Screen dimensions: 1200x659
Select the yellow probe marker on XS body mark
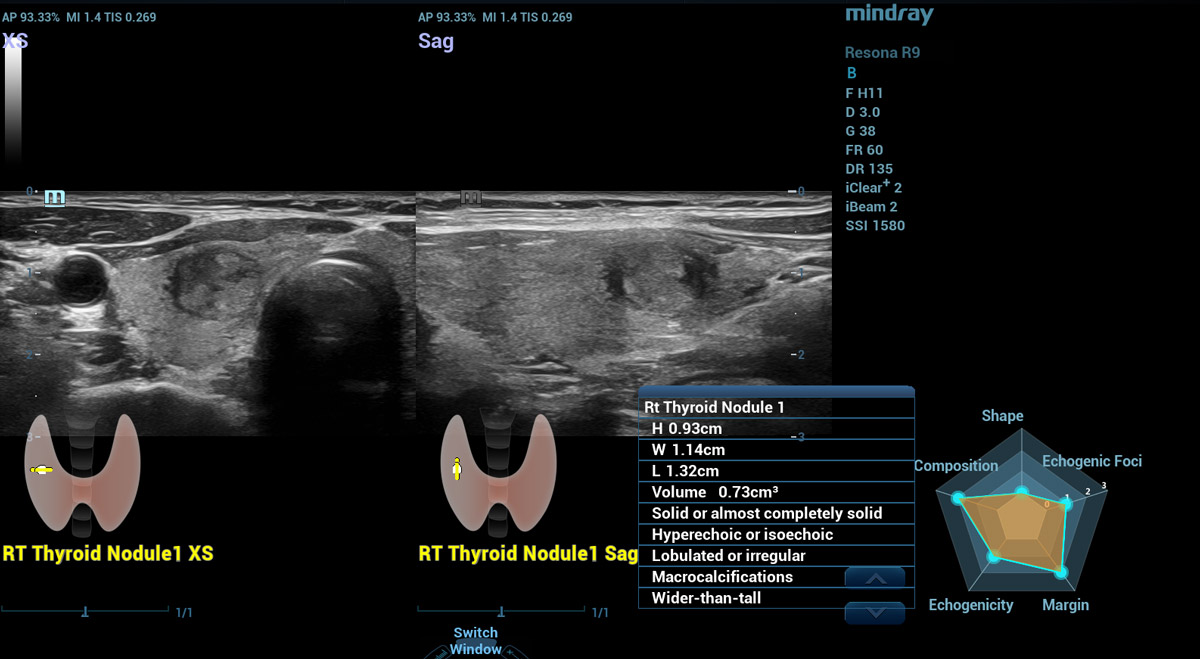42,469
